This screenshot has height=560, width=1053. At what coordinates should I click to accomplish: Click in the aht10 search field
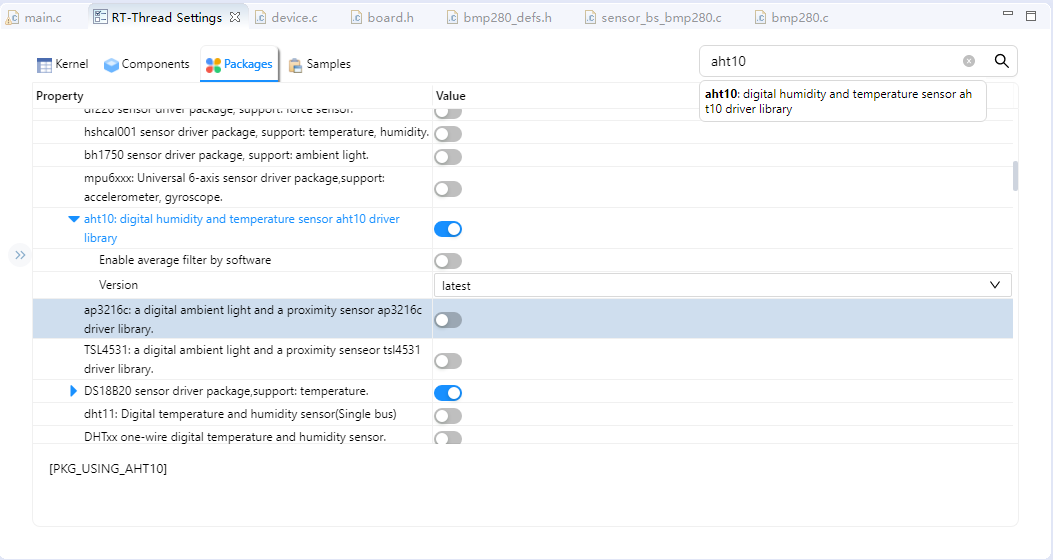[x=833, y=61]
